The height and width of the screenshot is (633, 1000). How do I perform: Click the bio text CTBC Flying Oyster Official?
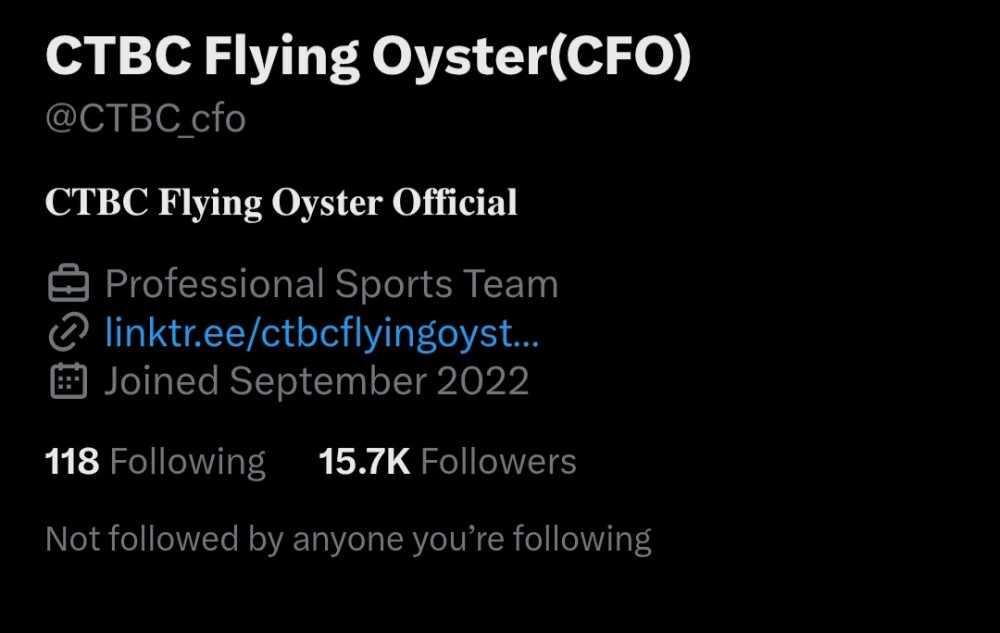pos(281,203)
